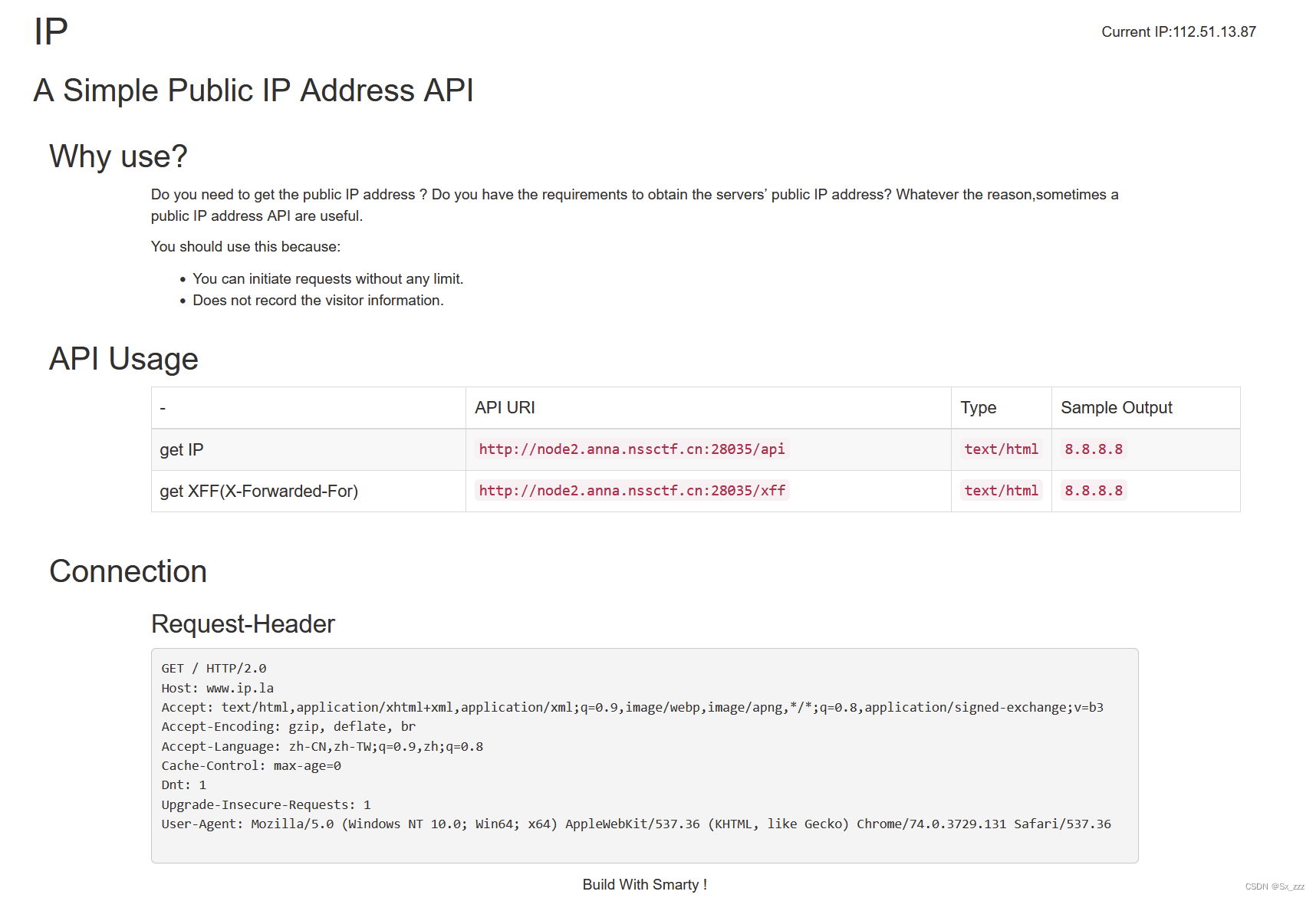
Task: Click the 'get IP' table row label
Action: (x=182, y=450)
